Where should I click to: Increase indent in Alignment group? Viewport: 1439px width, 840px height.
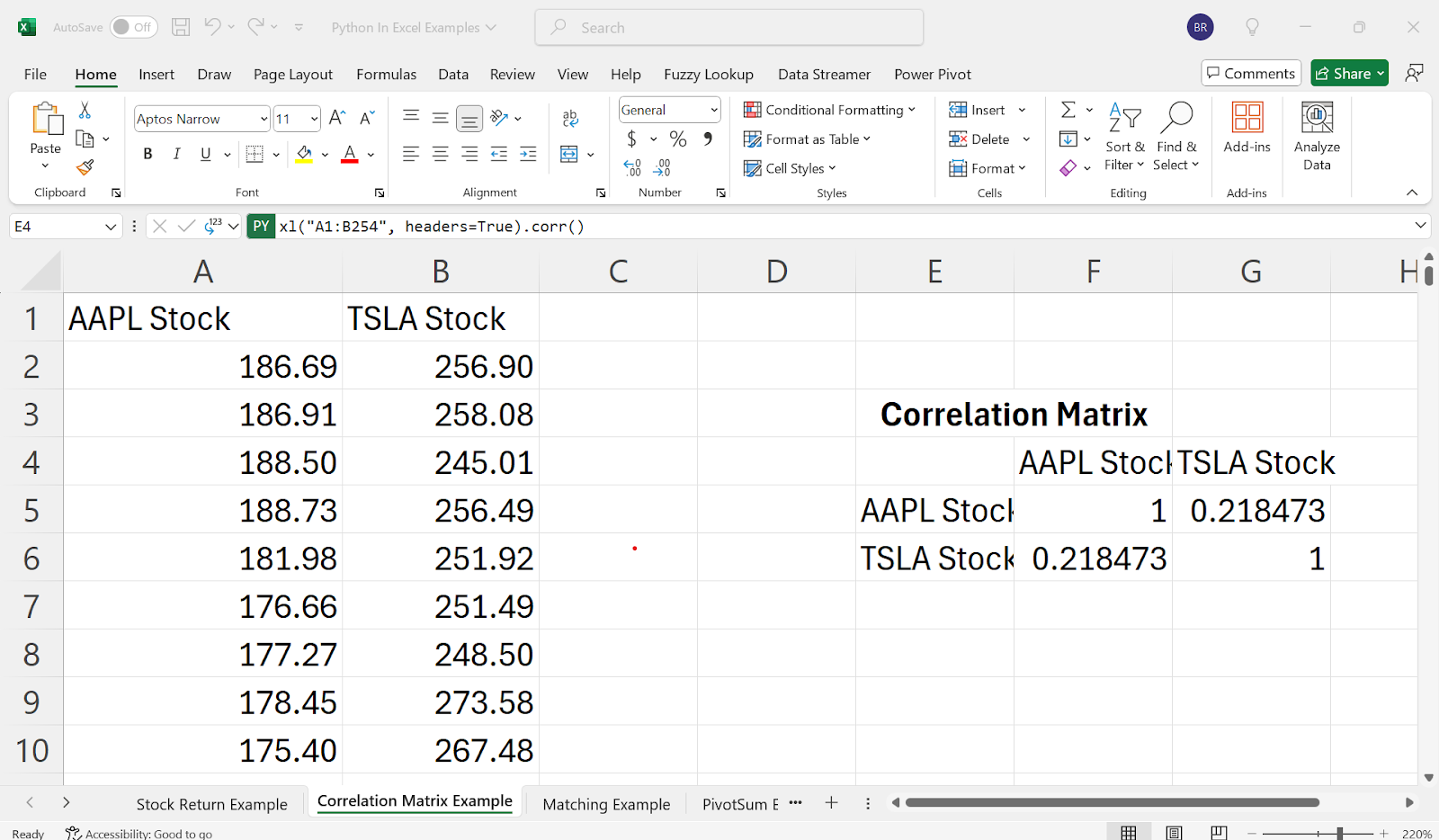[x=528, y=155]
